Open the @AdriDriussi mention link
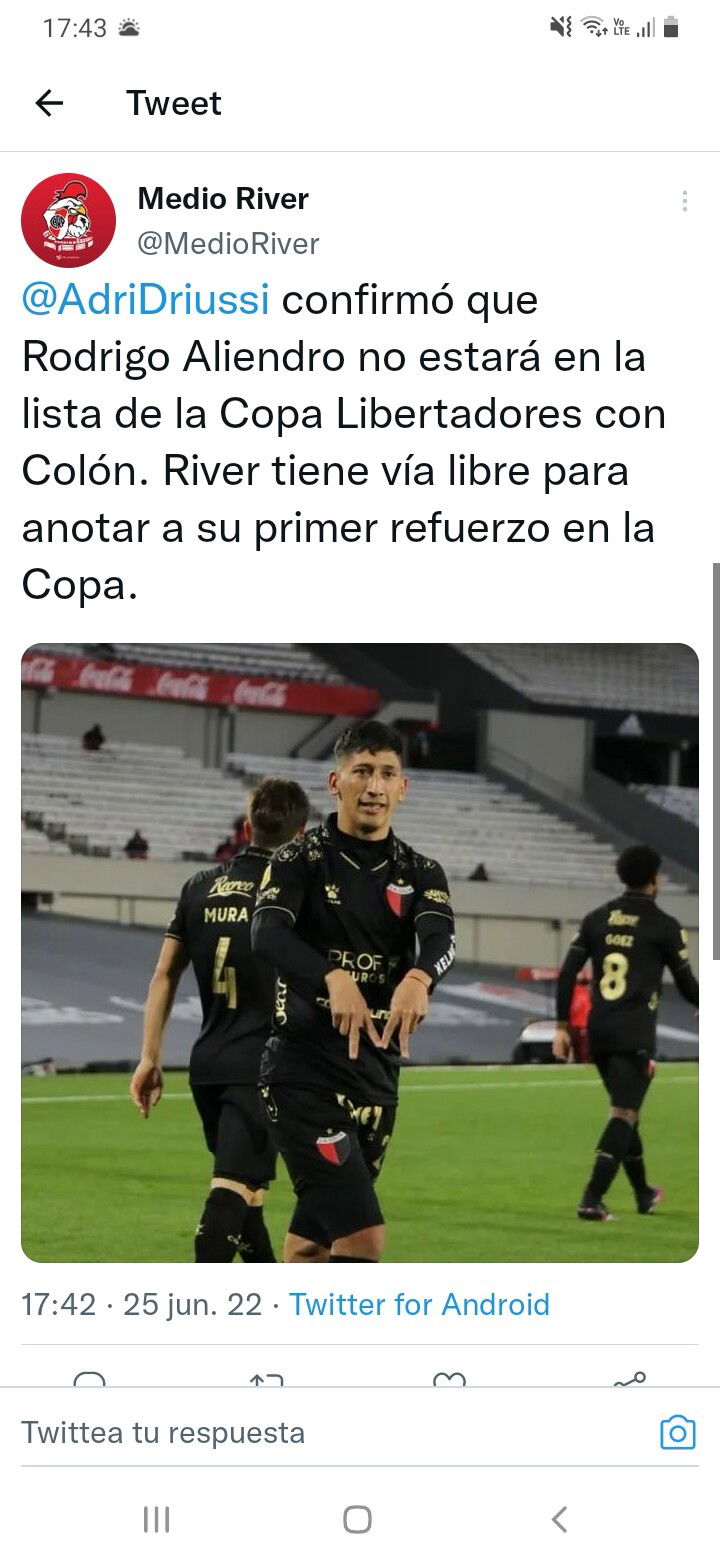 coord(146,300)
